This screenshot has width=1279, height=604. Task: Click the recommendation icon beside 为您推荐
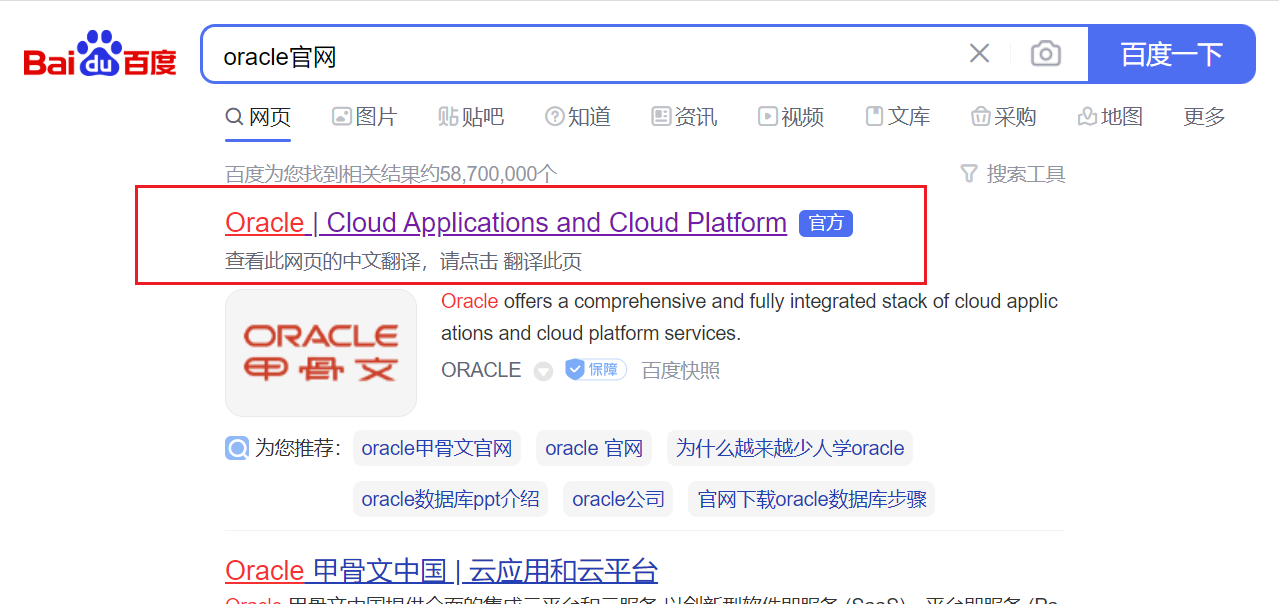237,448
